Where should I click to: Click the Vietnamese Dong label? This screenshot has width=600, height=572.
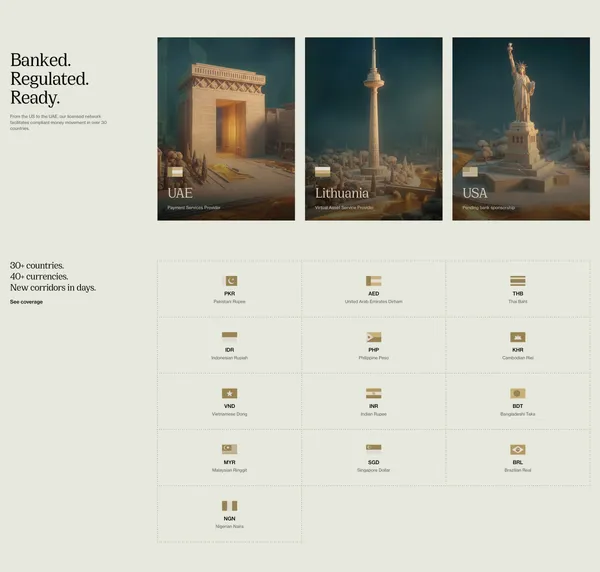230,414
